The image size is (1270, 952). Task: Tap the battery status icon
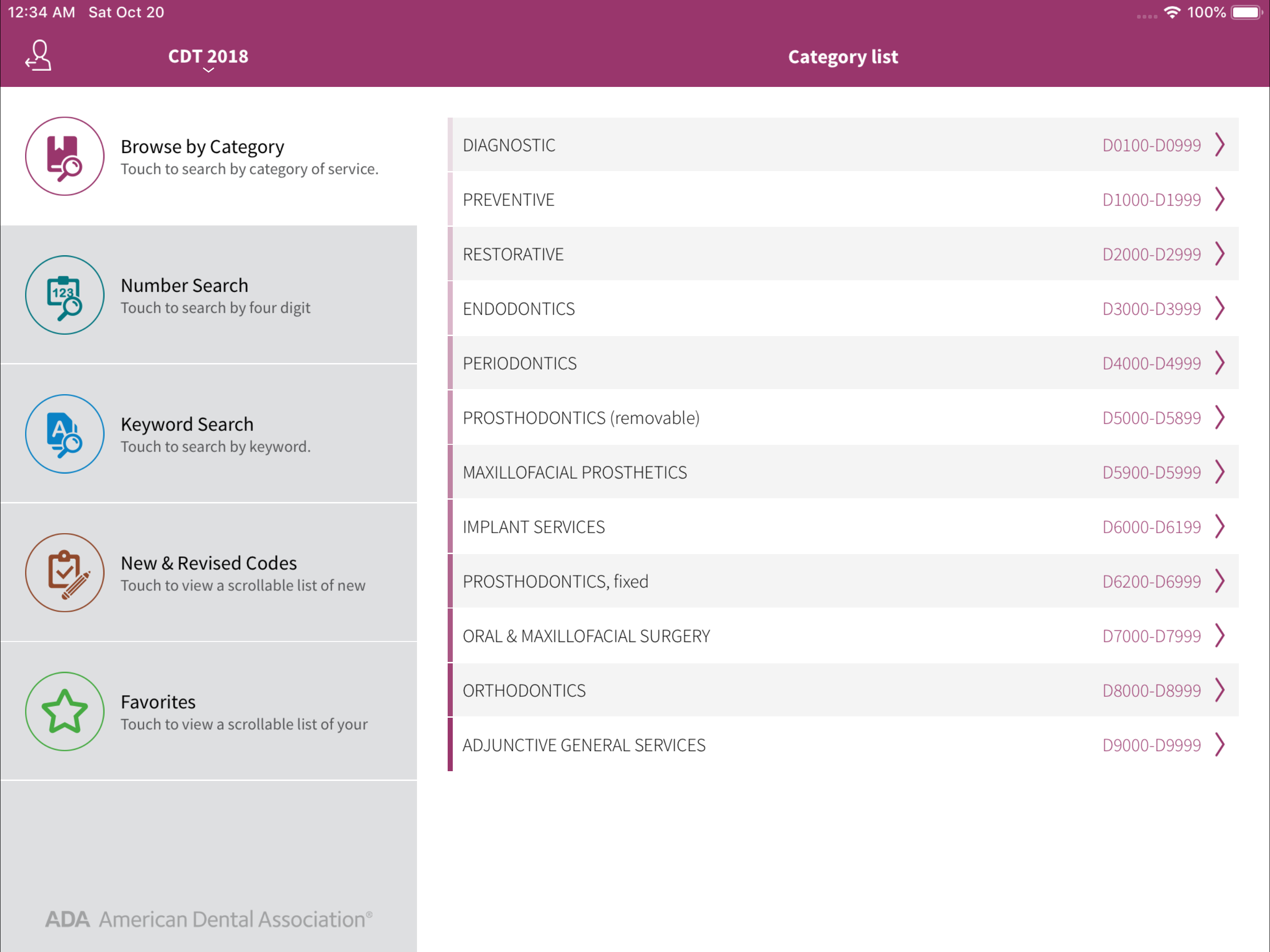pos(1247,12)
